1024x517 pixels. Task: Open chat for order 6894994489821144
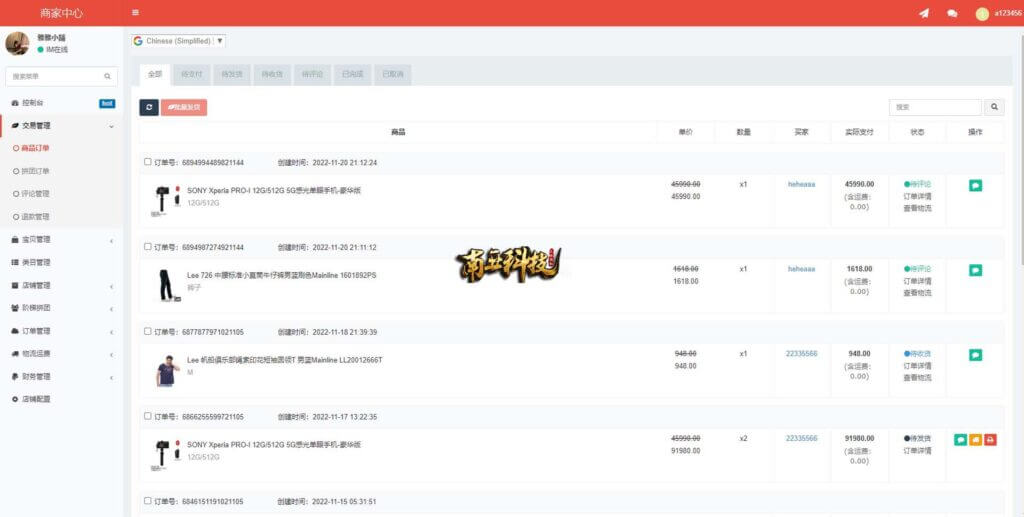click(975, 185)
